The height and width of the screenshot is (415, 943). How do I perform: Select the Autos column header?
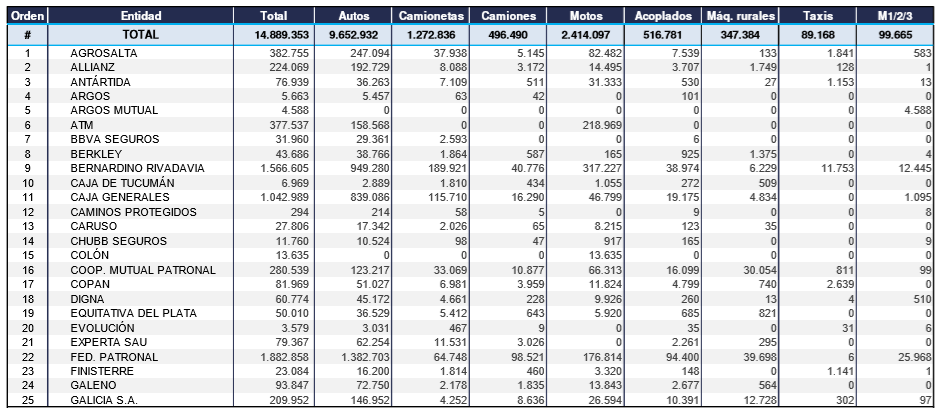click(x=353, y=16)
